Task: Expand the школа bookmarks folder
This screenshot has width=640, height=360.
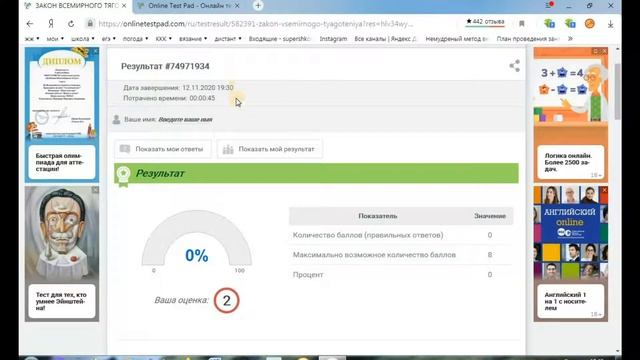Action: (83, 39)
